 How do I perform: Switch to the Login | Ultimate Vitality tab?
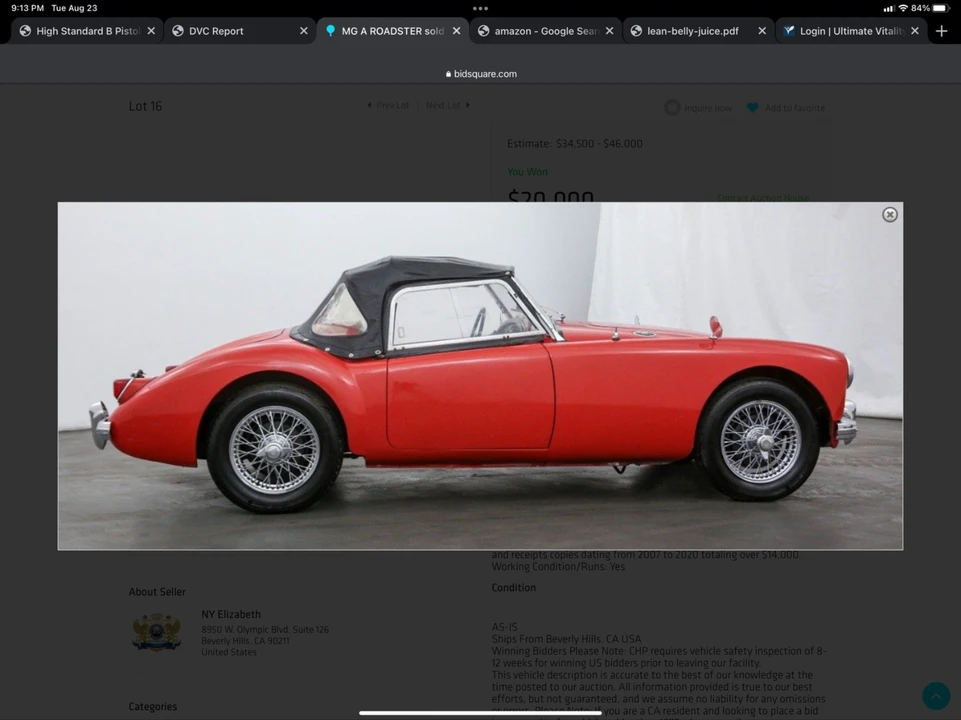tap(852, 31)
